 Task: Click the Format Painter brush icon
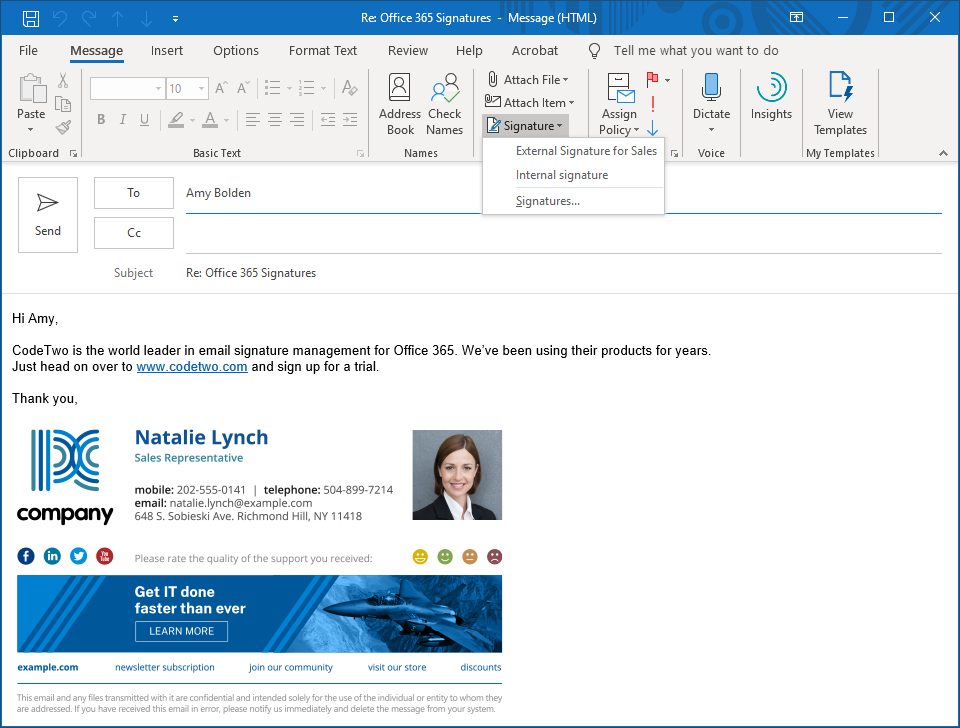click(63, 128)
